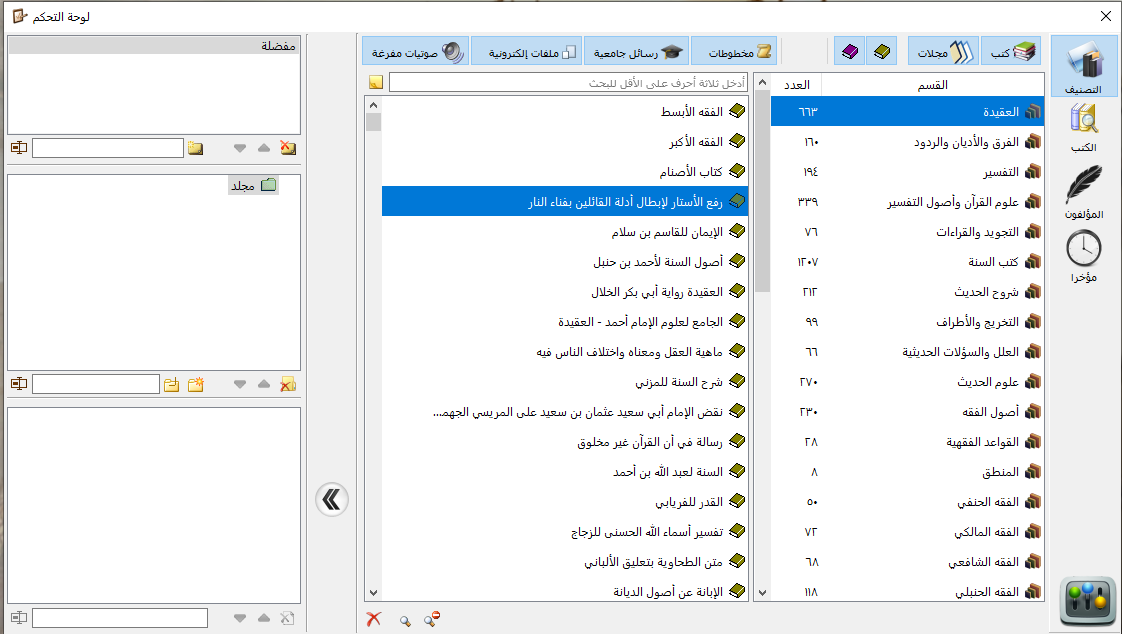Click the book search input field

[x=568, y=82]
